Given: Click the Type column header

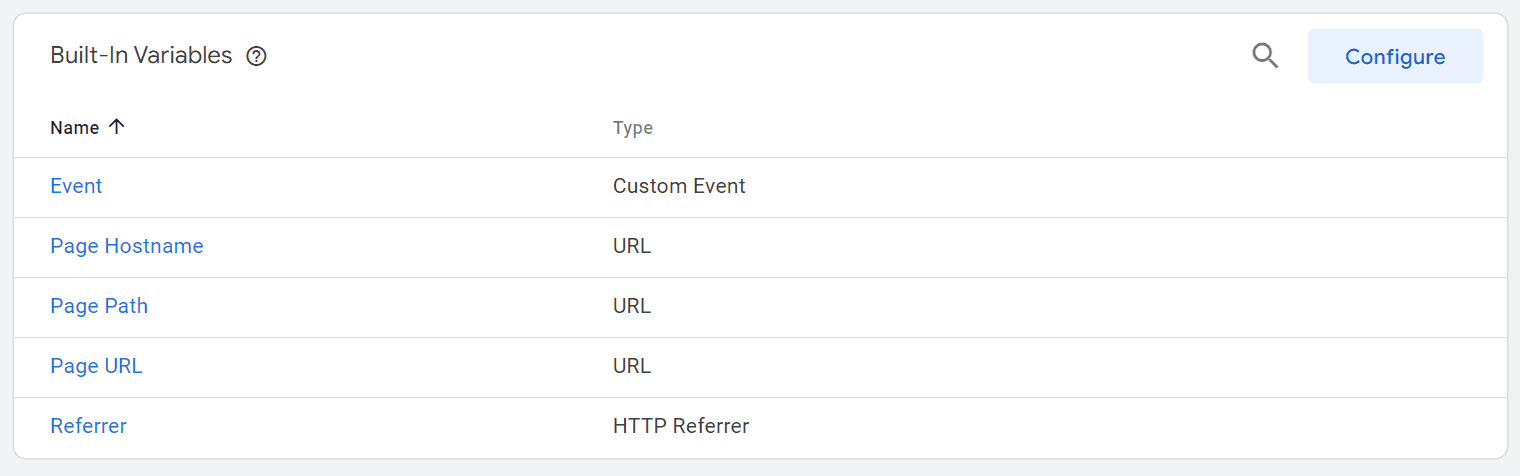Looking at the screenshot, I should (x=632, y=128).
